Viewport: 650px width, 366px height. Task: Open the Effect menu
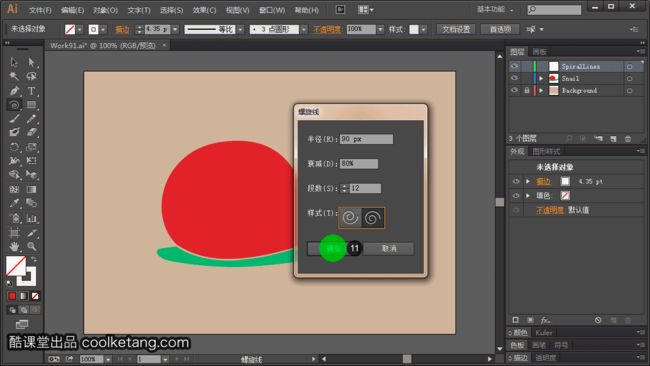204,10
